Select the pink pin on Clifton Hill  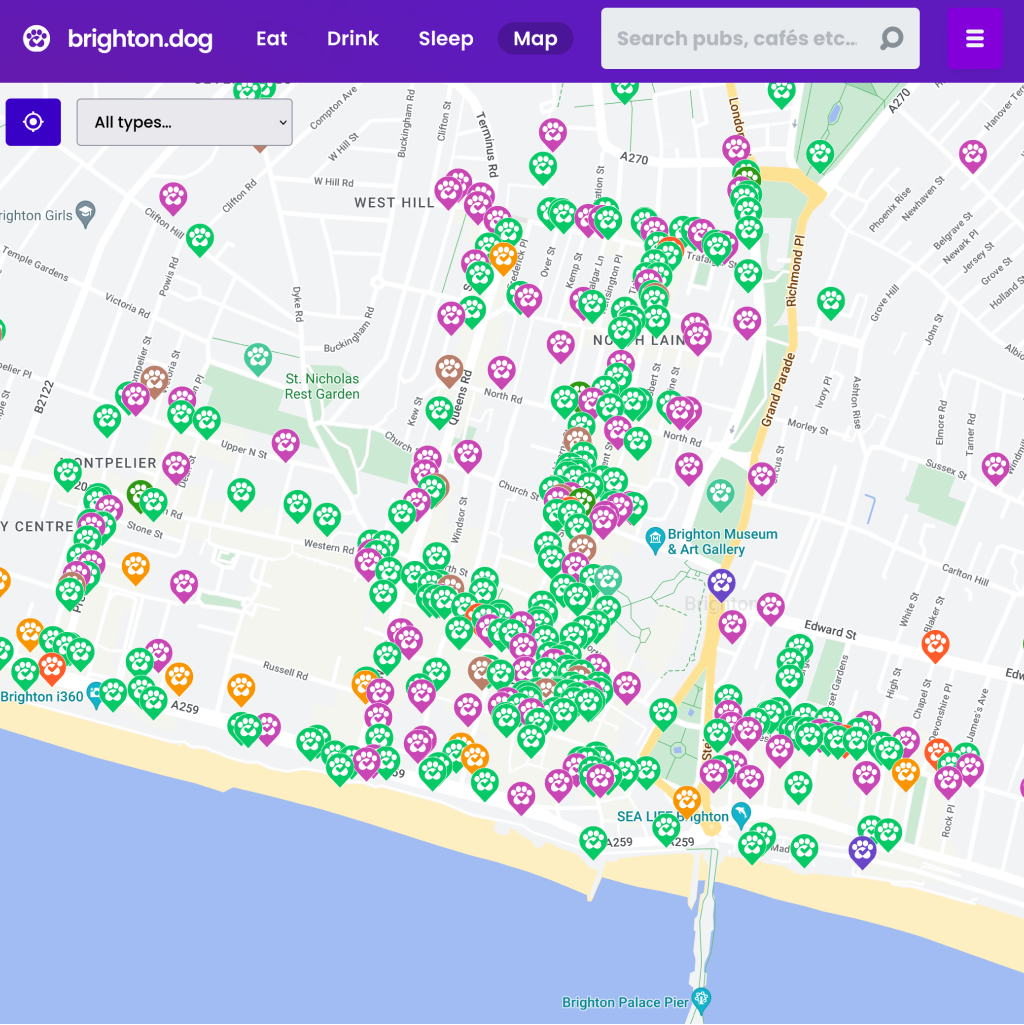(x=173, y=198)
